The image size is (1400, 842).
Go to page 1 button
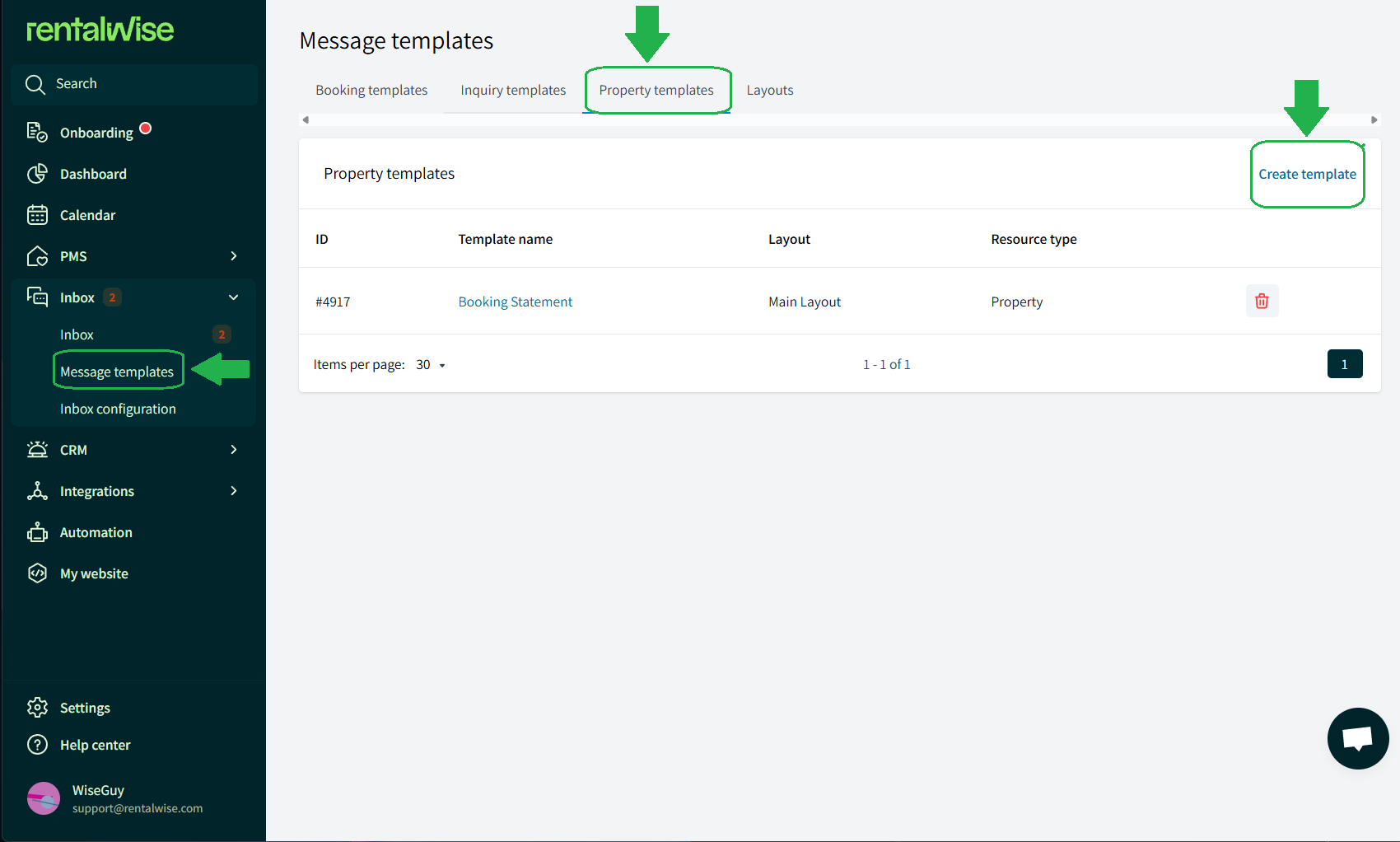pyautogui.click(x=1344, y=364)
